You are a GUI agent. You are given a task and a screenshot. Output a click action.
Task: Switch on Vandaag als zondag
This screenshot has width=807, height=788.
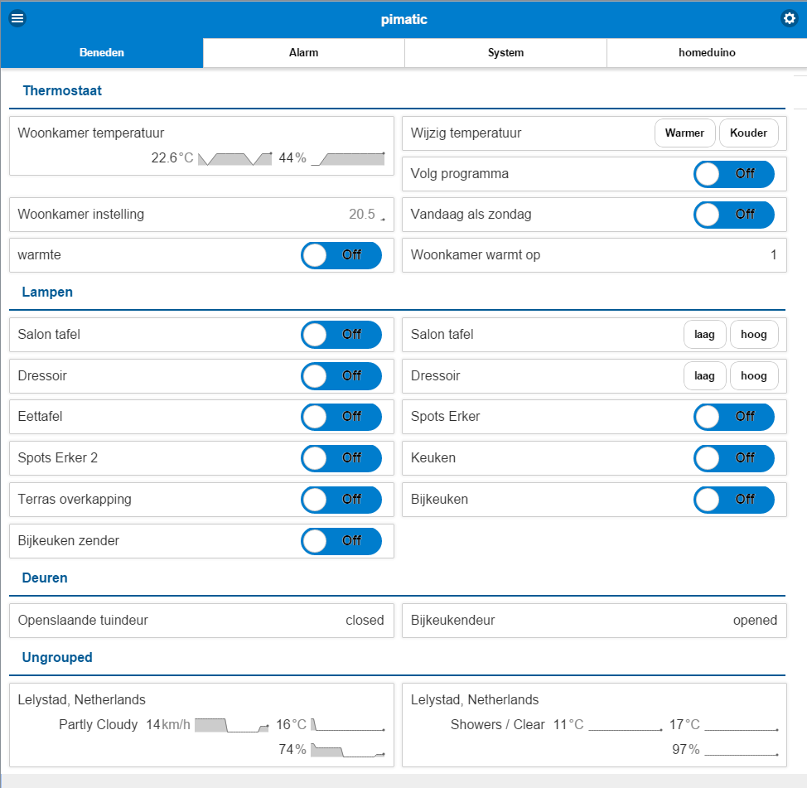click(x=734, y=214)
